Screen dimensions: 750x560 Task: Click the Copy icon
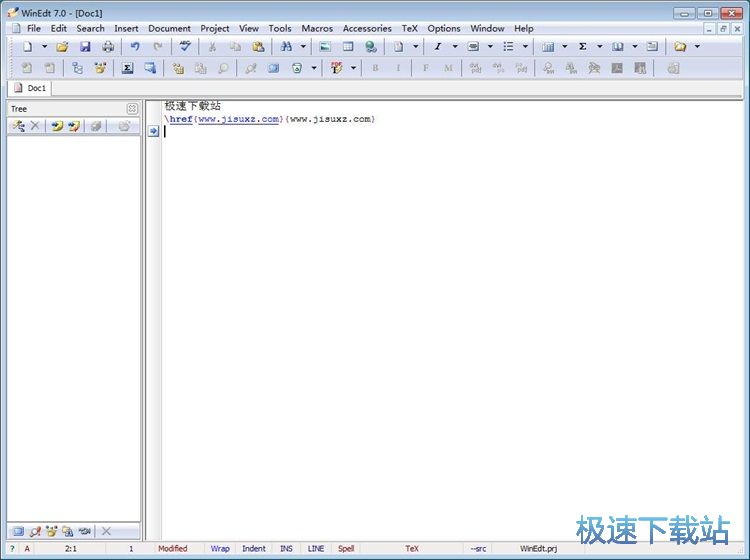[235, 46]
